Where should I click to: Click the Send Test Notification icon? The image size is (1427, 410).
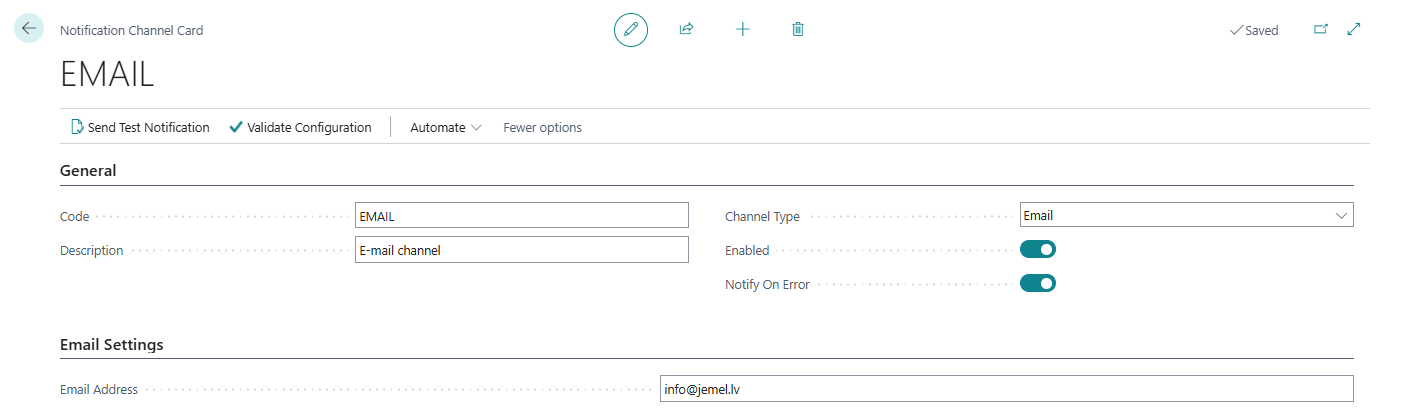(x=77, y=127)
